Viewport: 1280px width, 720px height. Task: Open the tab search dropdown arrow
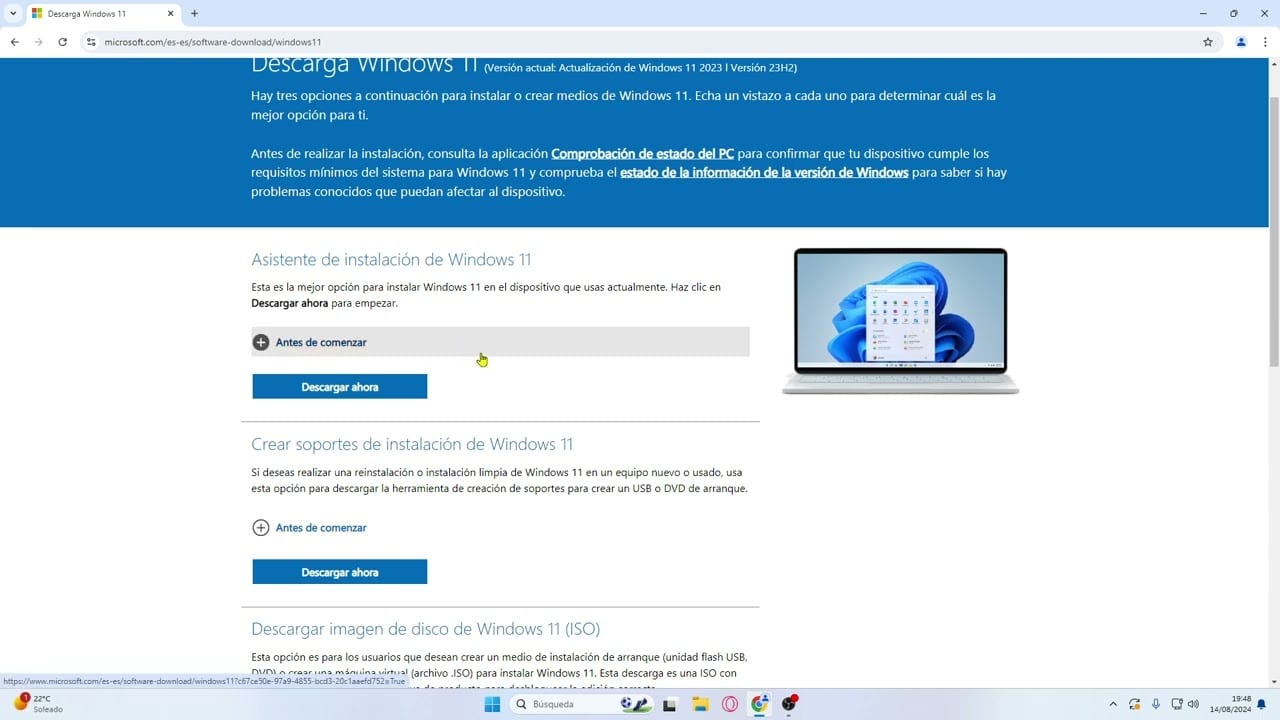13,14
